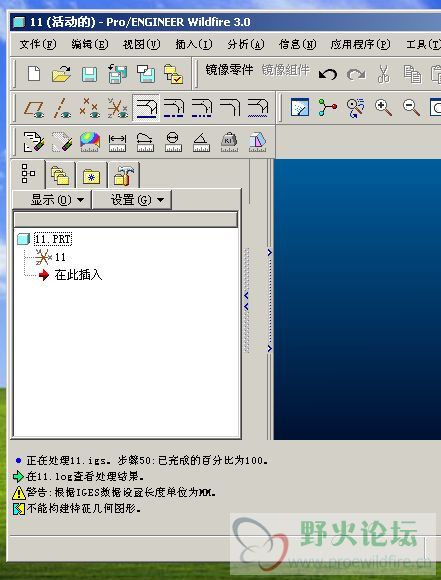Viewport: 441px width, 580px height.
Task: Click the repaint screen icon
Action: click(x=299, y=108)
